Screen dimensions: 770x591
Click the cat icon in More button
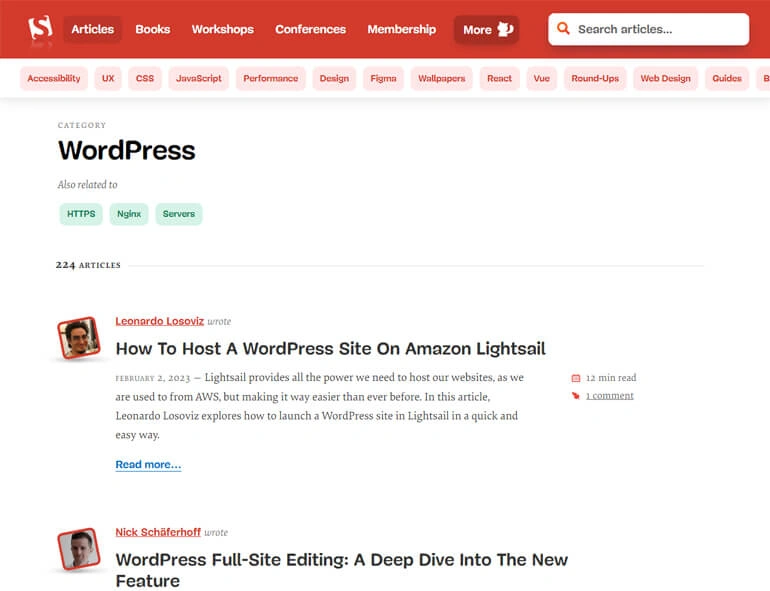[x=505, y=29]
